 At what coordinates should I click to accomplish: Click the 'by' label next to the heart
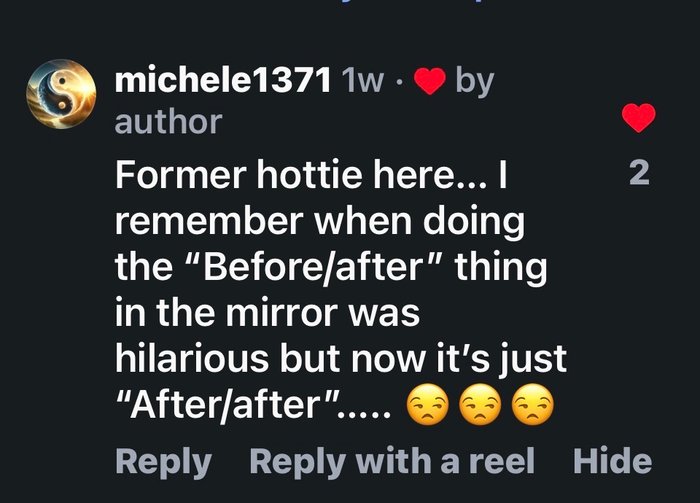coord(475,83)
